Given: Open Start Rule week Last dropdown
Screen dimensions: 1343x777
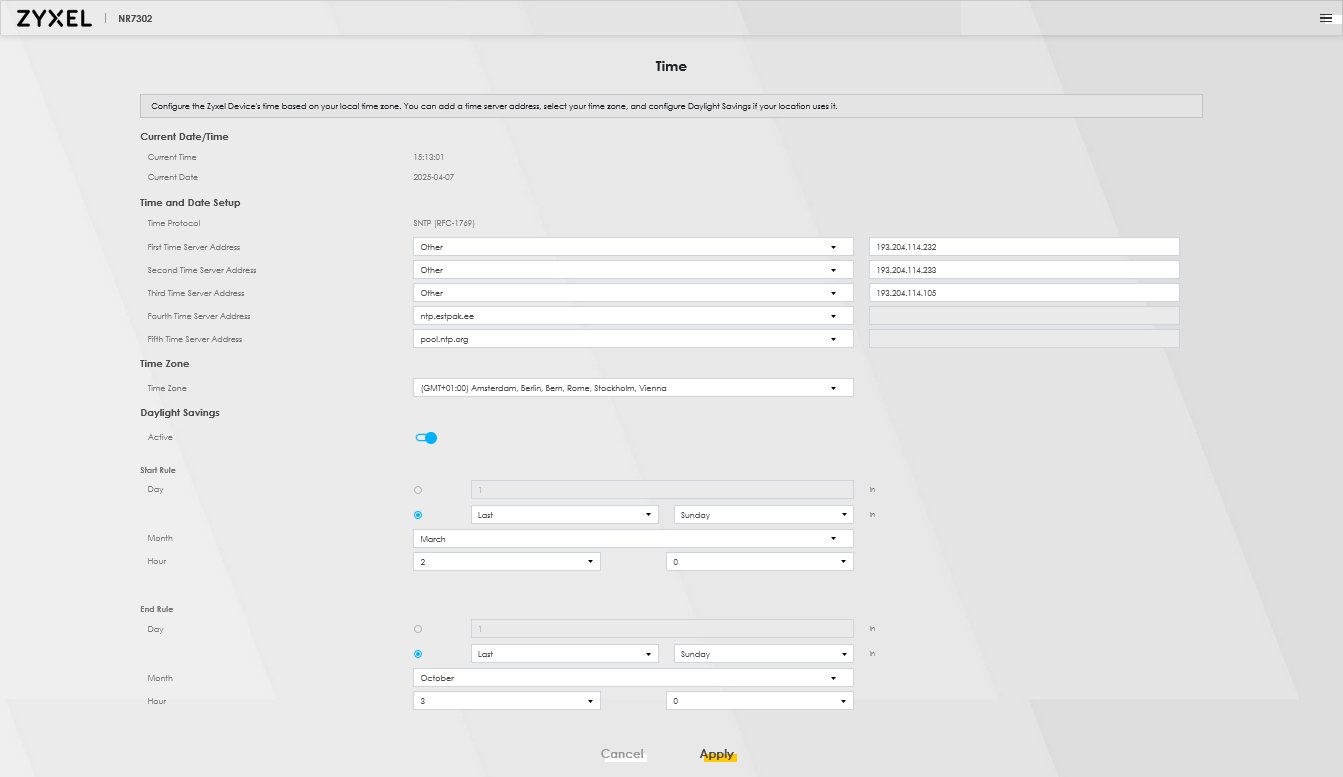Looking at the screenshot, I should 565,515.
